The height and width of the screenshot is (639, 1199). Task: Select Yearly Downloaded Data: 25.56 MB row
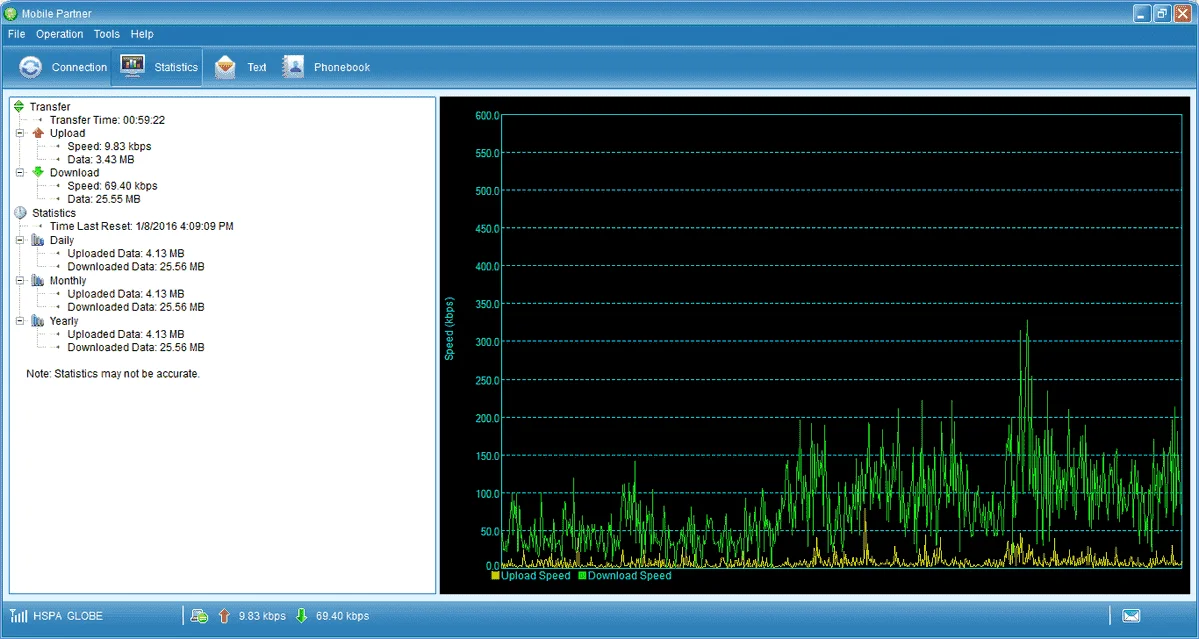135,348
